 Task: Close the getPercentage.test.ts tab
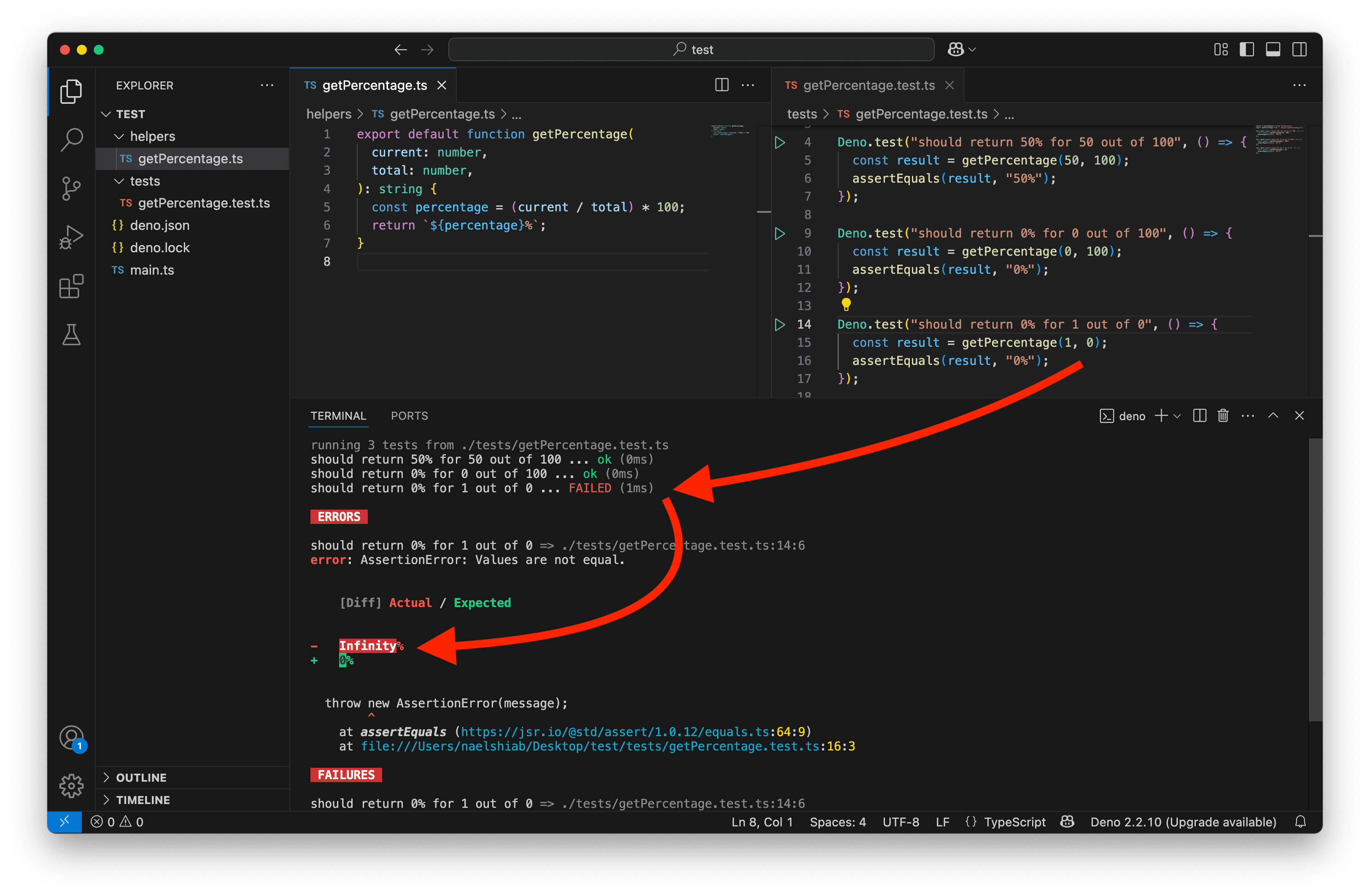(x=950, y=85)
